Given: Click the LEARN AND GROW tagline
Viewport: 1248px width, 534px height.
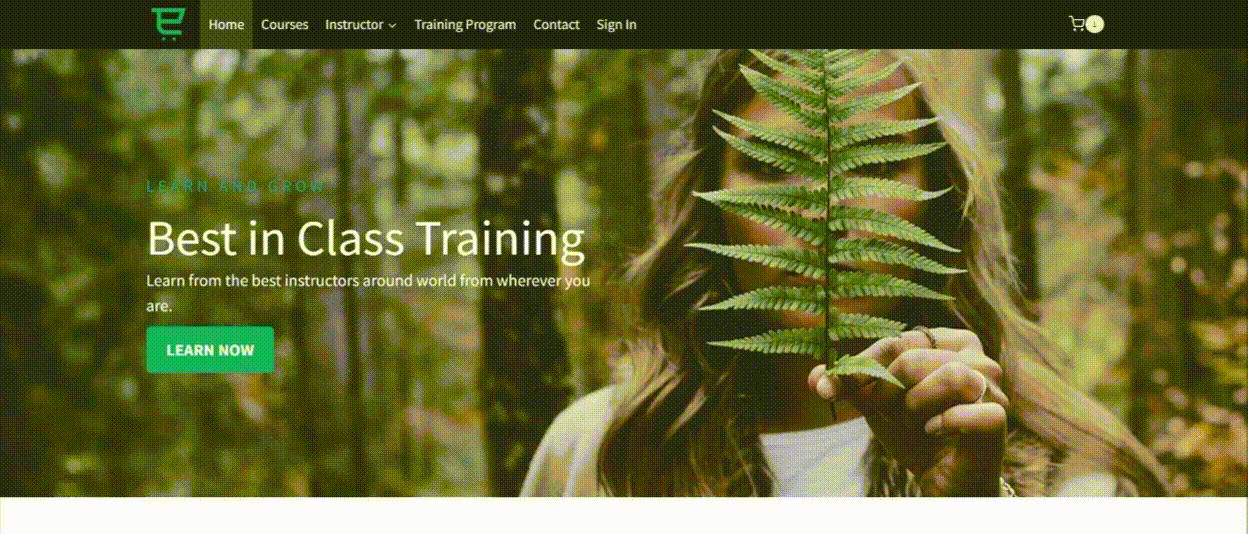Looking at the screenshot, I should coord(236,186).
